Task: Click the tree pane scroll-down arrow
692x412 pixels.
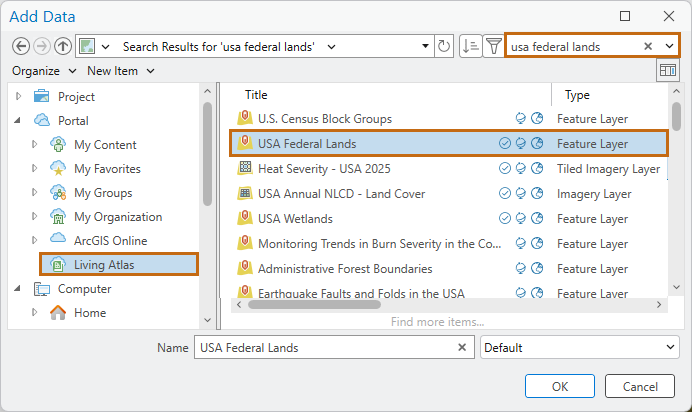Action: (x=207, y=320)
